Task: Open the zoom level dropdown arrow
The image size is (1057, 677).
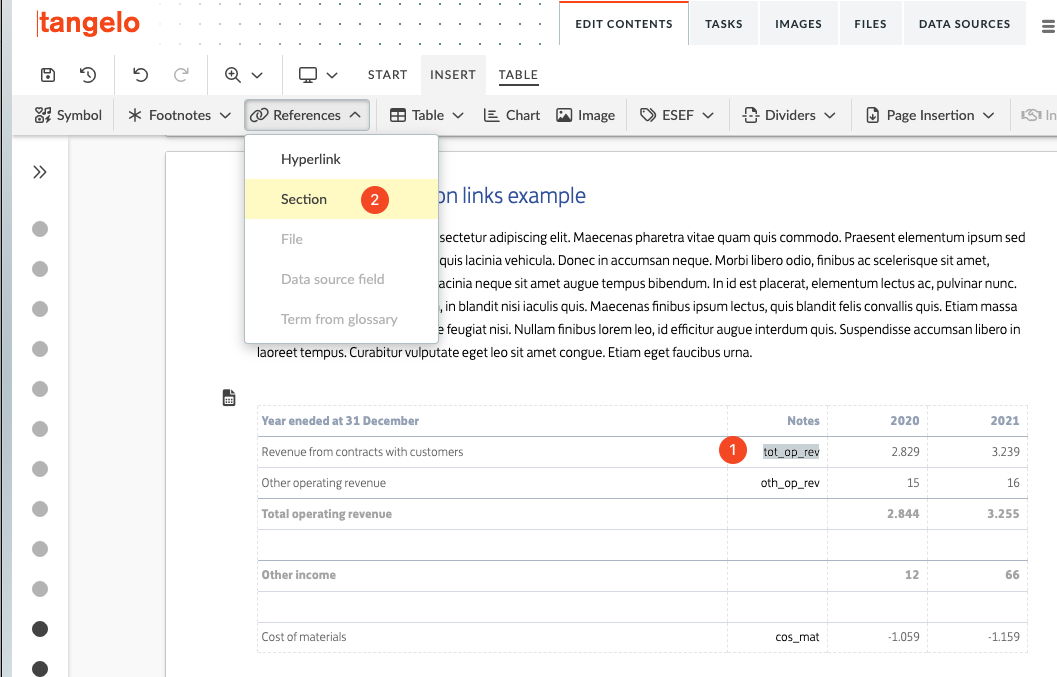Action: (x=257, y=76)
